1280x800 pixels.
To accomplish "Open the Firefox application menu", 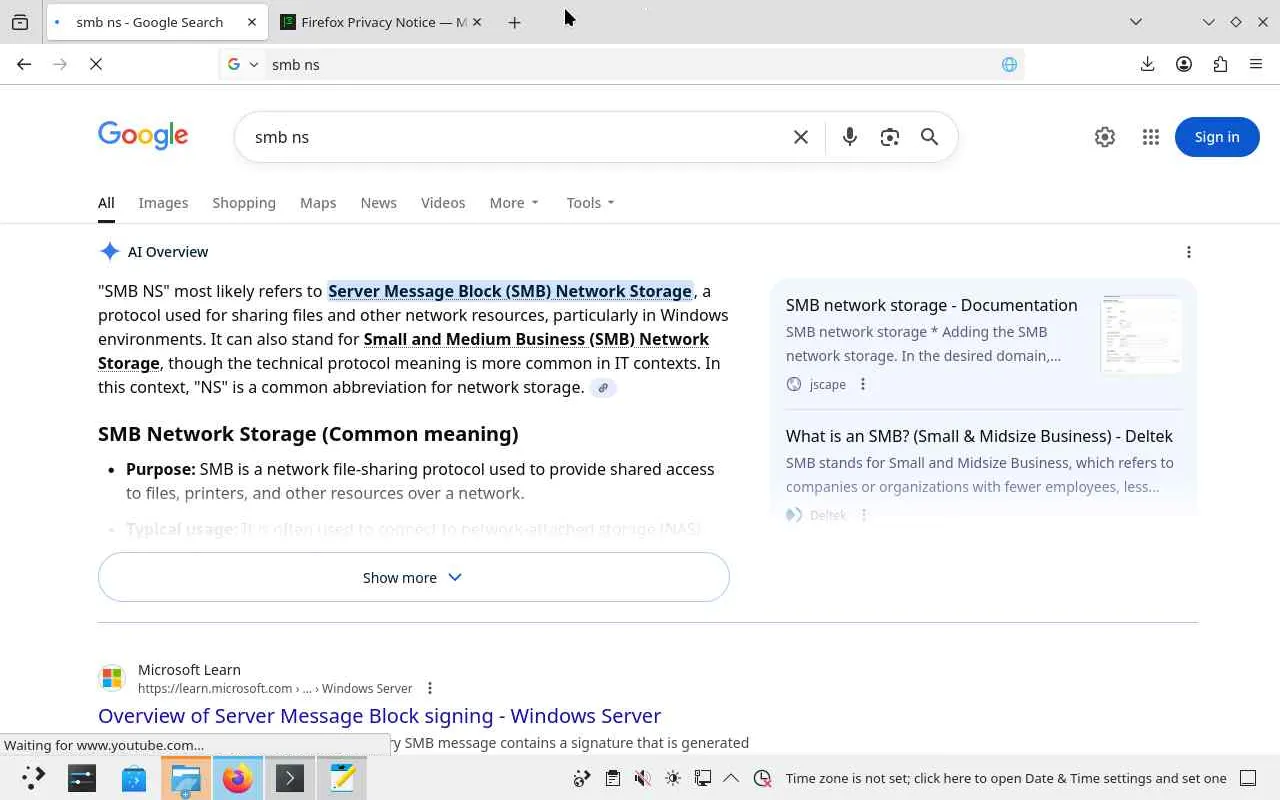I will tap(1256, 64).
